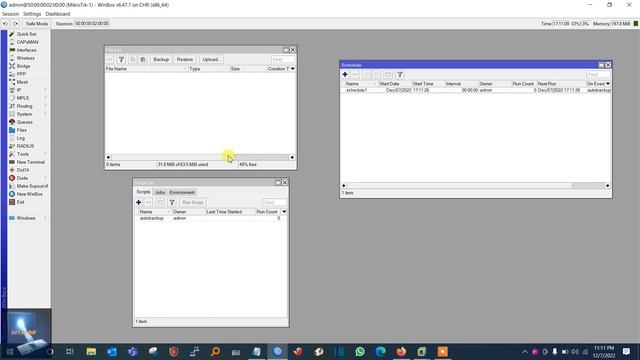
Task: Click Backup in File List window
Action: (x=161, y=60)
